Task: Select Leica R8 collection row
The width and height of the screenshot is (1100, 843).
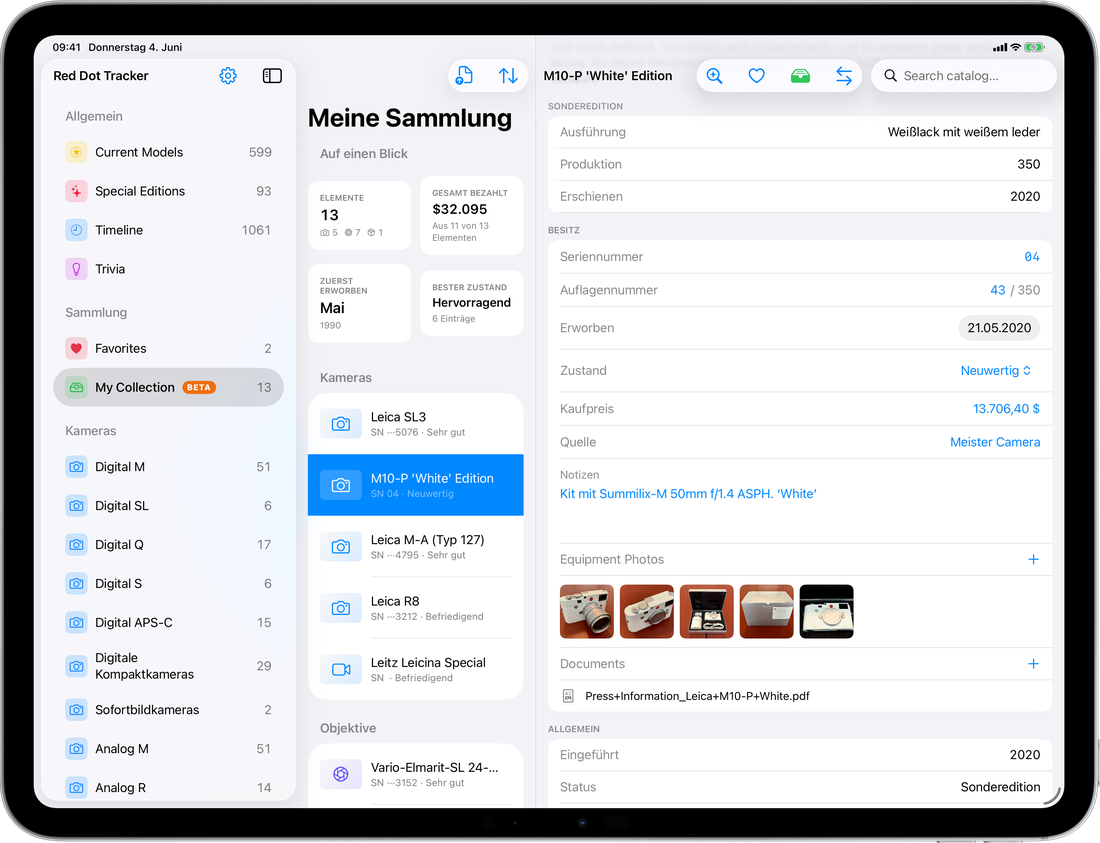Action: [x=415, y=608]
